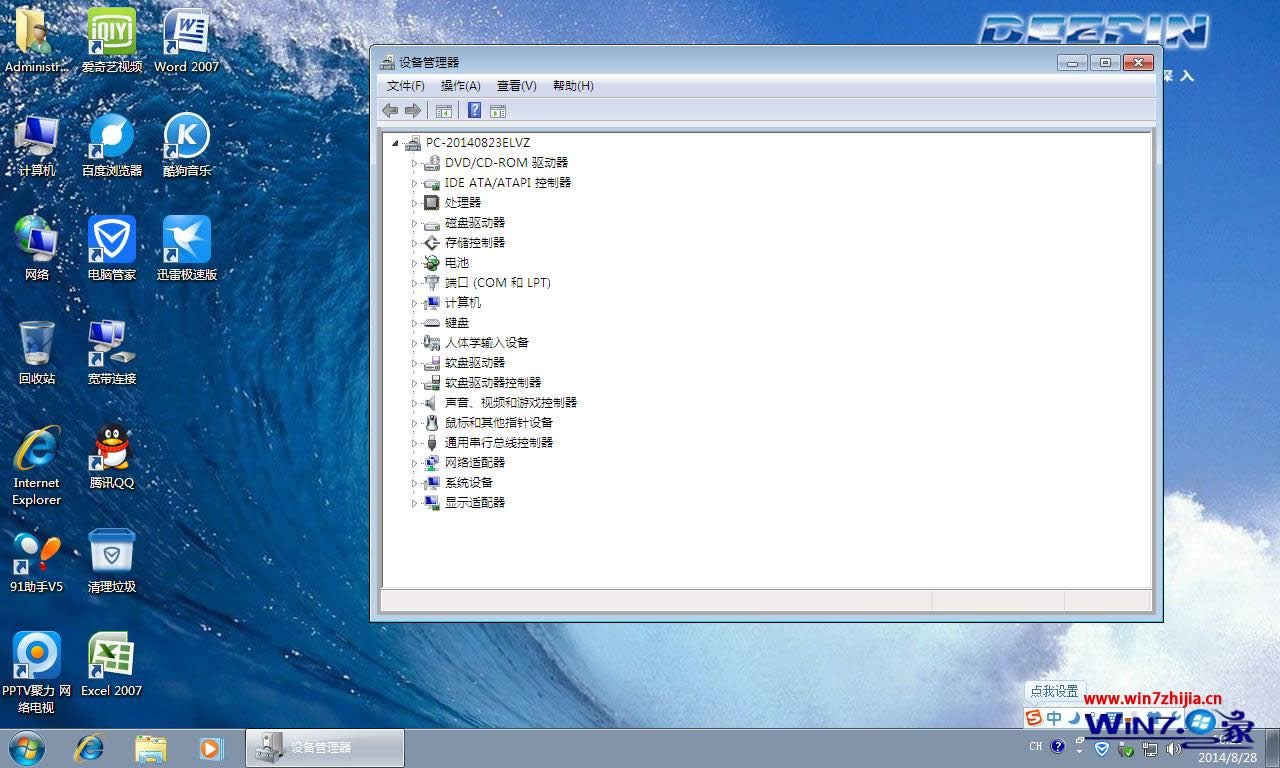Viewport: 1280px width, 768px height.
Task: Toggle the console tree pane visibility
Action: [x=443, y=110]
